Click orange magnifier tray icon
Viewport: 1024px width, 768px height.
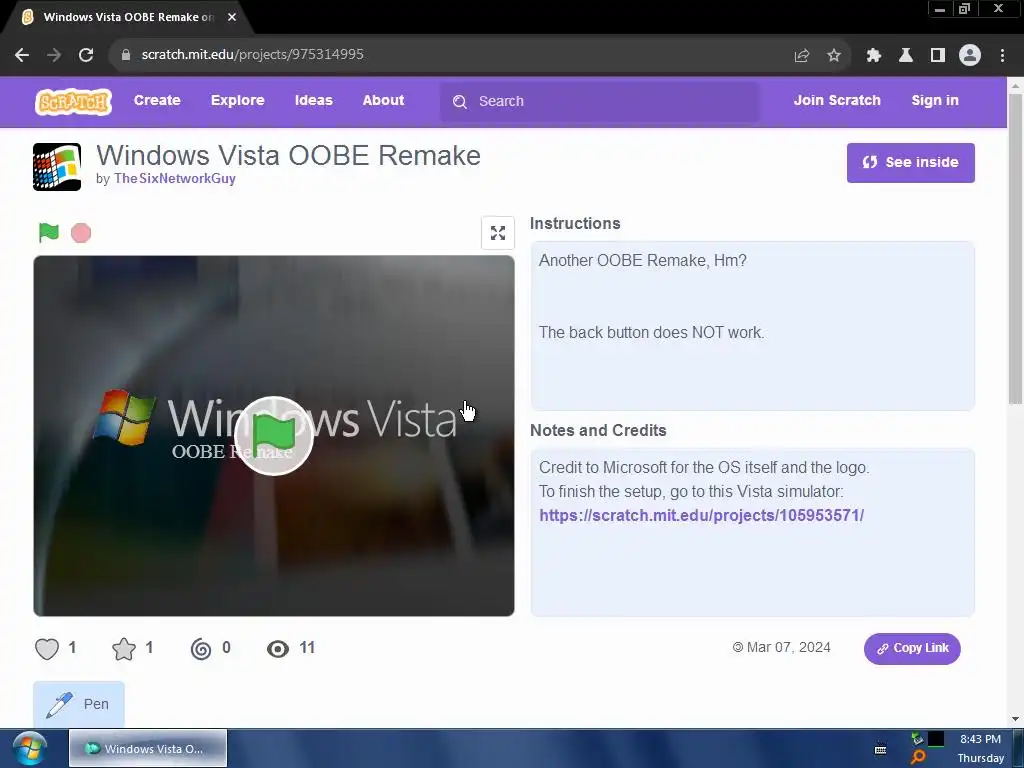point(918,757)
